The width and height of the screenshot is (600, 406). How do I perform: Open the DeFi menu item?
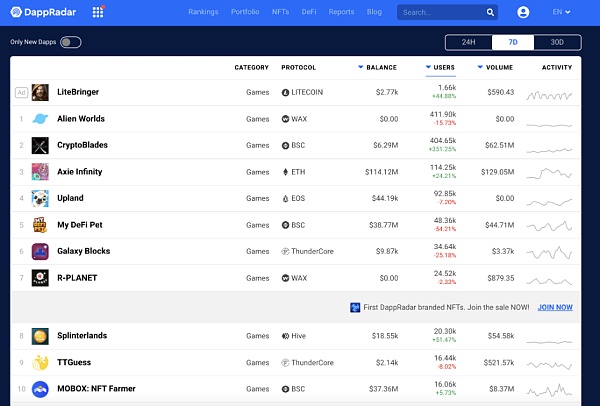[310, 12]
